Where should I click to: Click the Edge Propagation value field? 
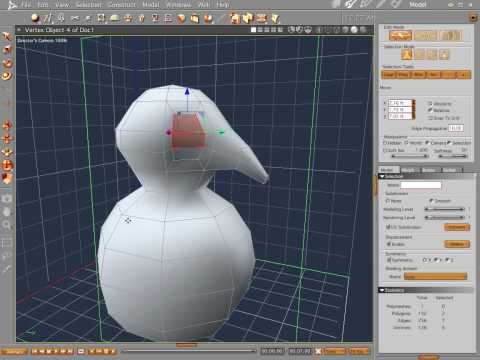tap(456, 128)
